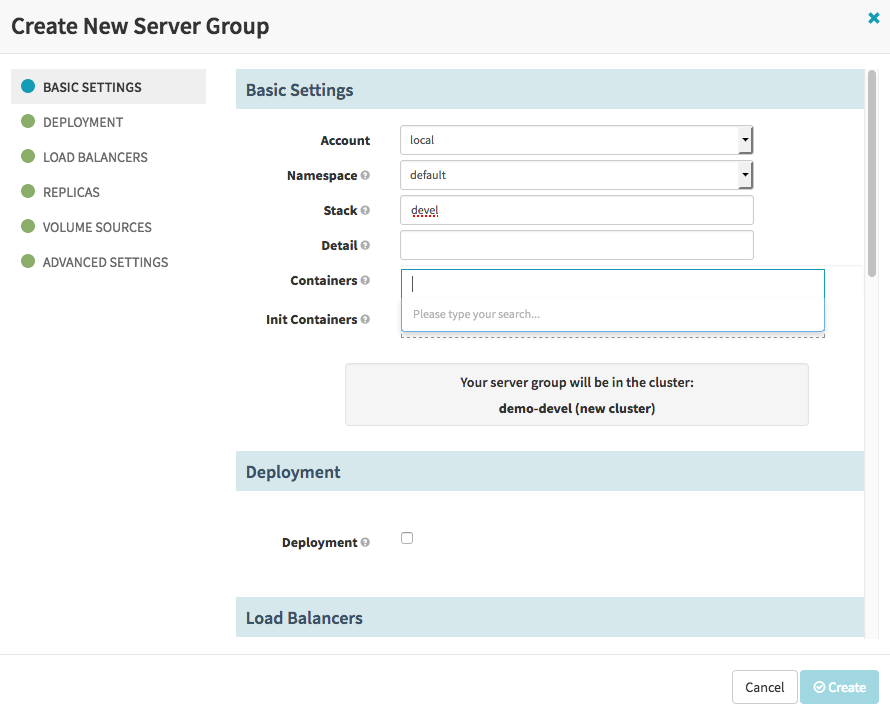Click into the Detail text field
Viewport: 890px width, 715px height.
576,245
